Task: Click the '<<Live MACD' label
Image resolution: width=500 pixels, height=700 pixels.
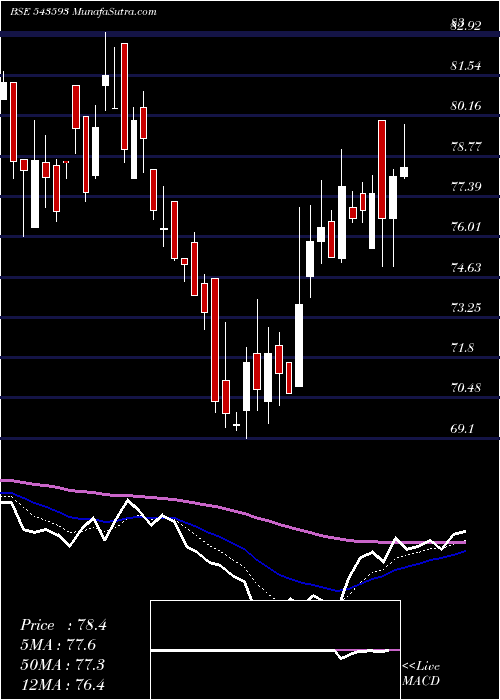Action: pos(421,674)
